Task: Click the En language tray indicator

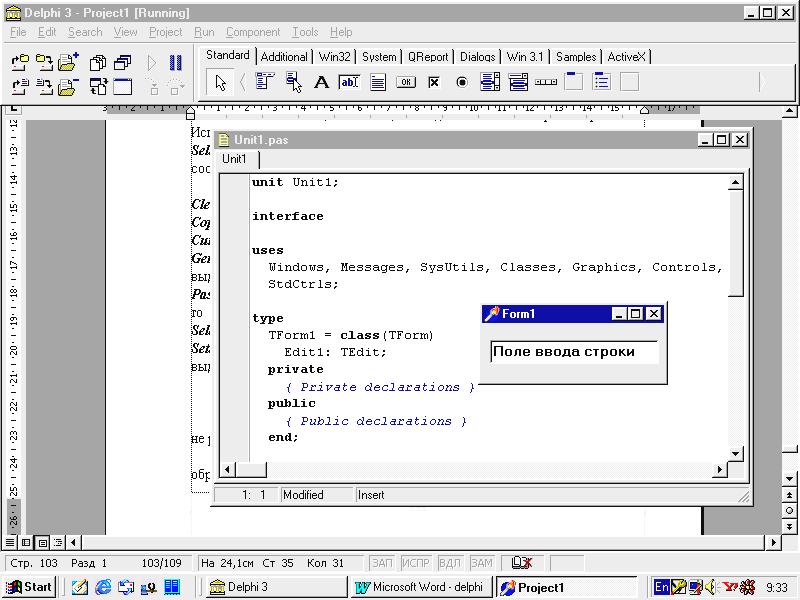Action: pyautogui.click(x=661, y=587)
